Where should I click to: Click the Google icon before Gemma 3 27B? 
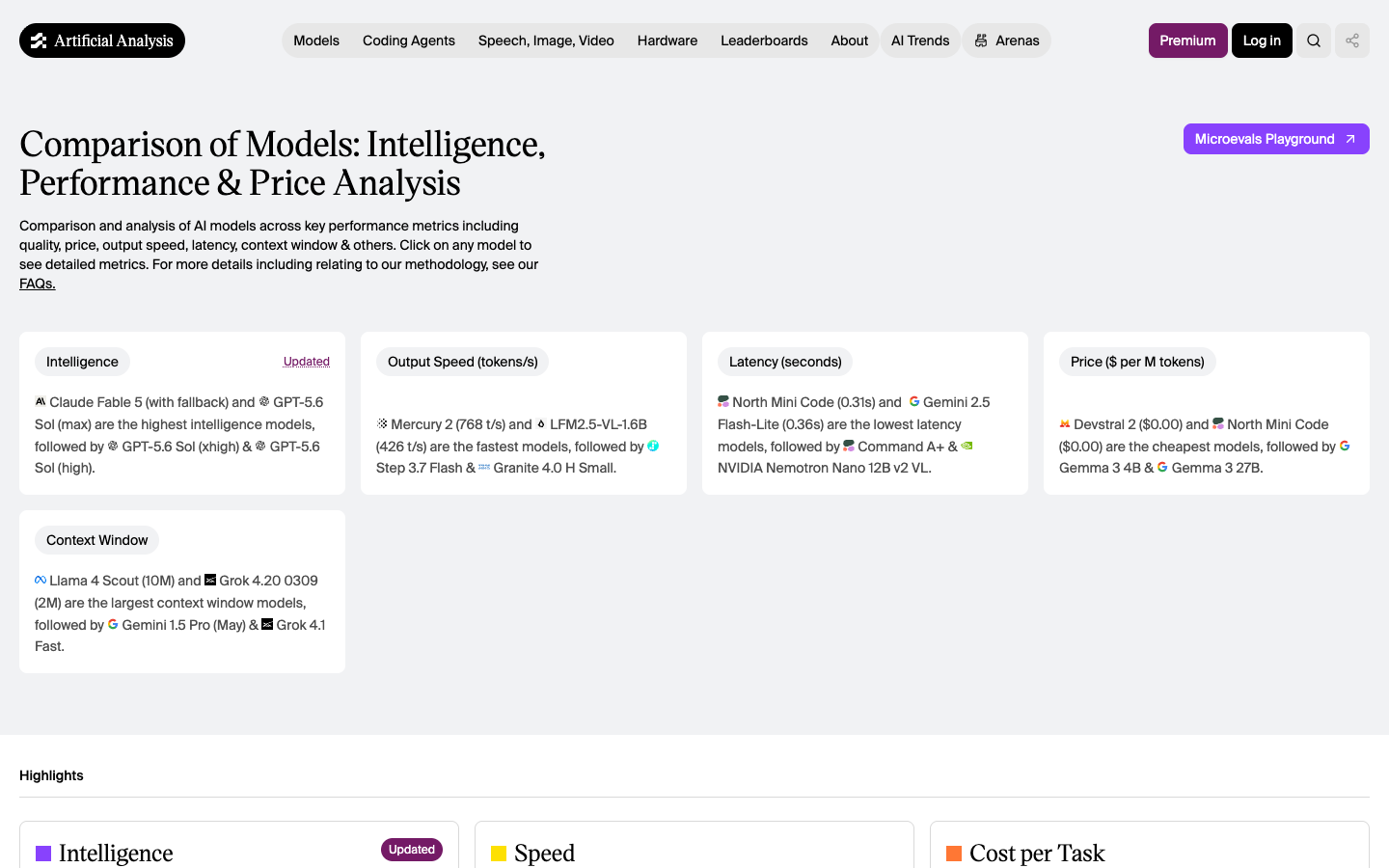1162,467
